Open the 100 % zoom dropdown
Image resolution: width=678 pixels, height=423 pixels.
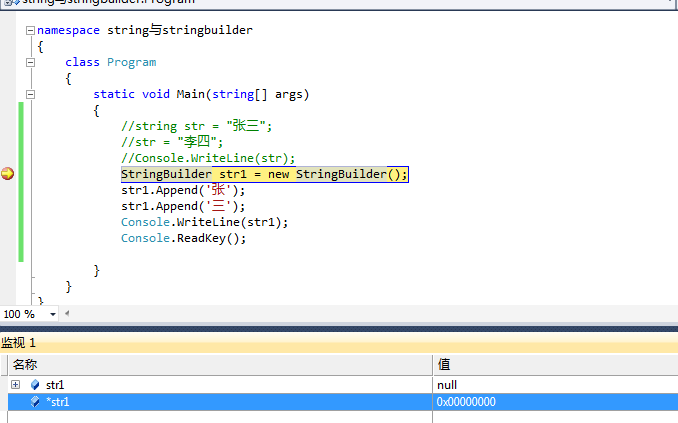(x=53, y=314)
